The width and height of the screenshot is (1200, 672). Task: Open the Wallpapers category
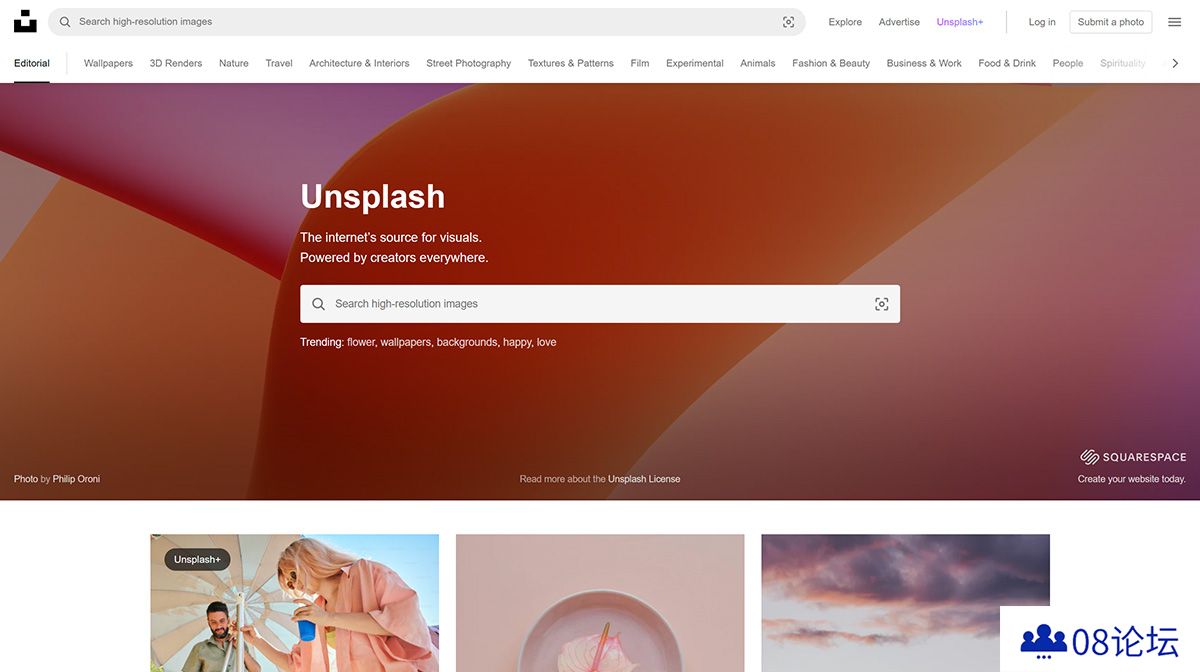tap(108, 63)
